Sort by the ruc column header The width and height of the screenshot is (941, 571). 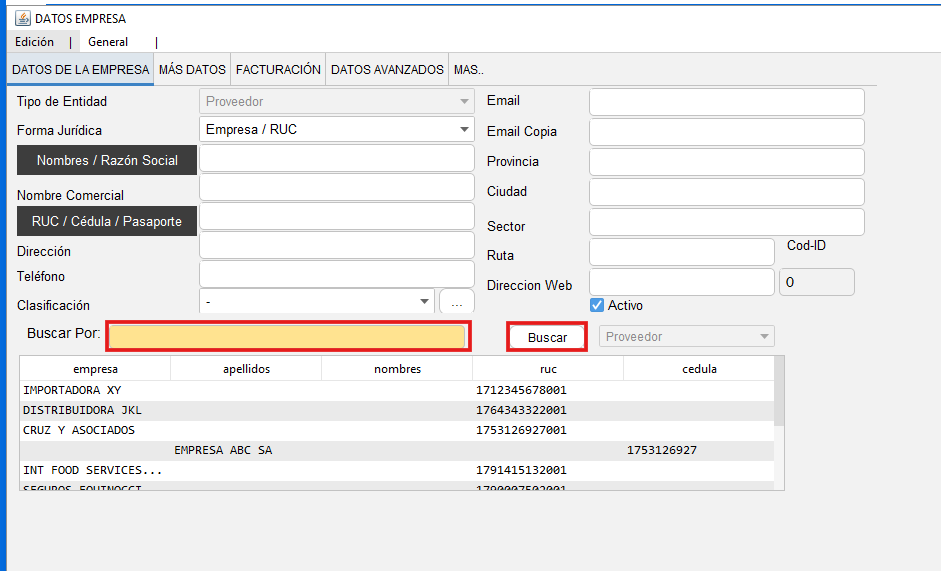[548, 369]
